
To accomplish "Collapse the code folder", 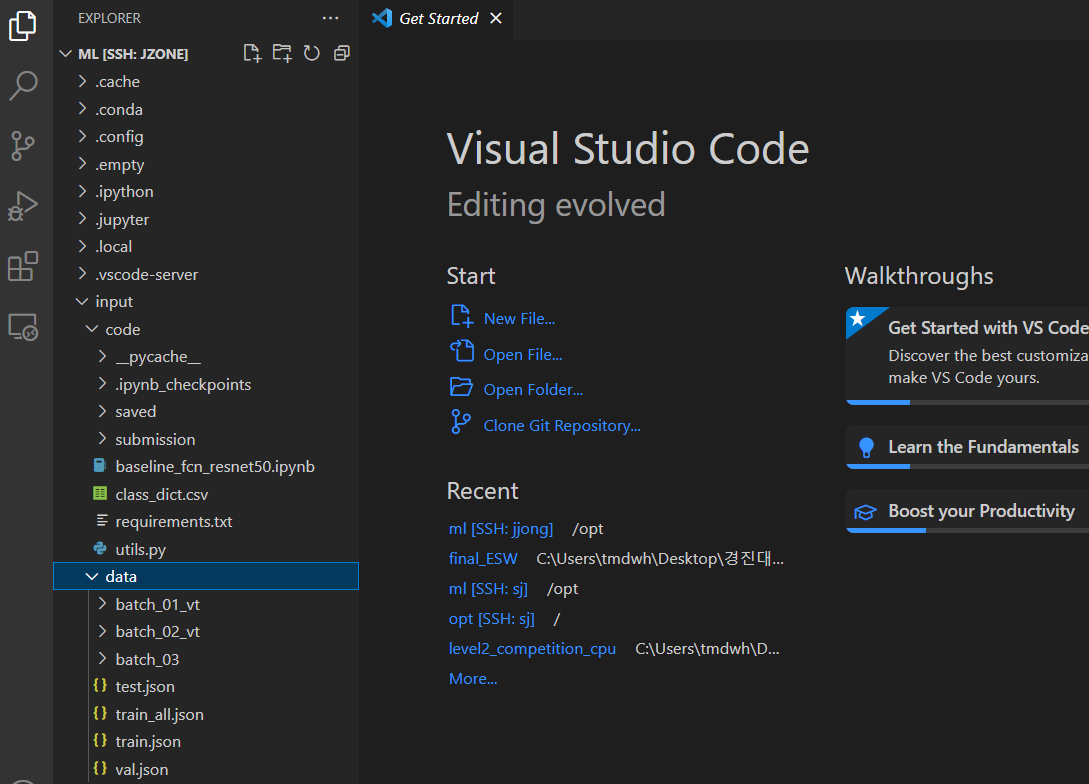I will (206, 329).
